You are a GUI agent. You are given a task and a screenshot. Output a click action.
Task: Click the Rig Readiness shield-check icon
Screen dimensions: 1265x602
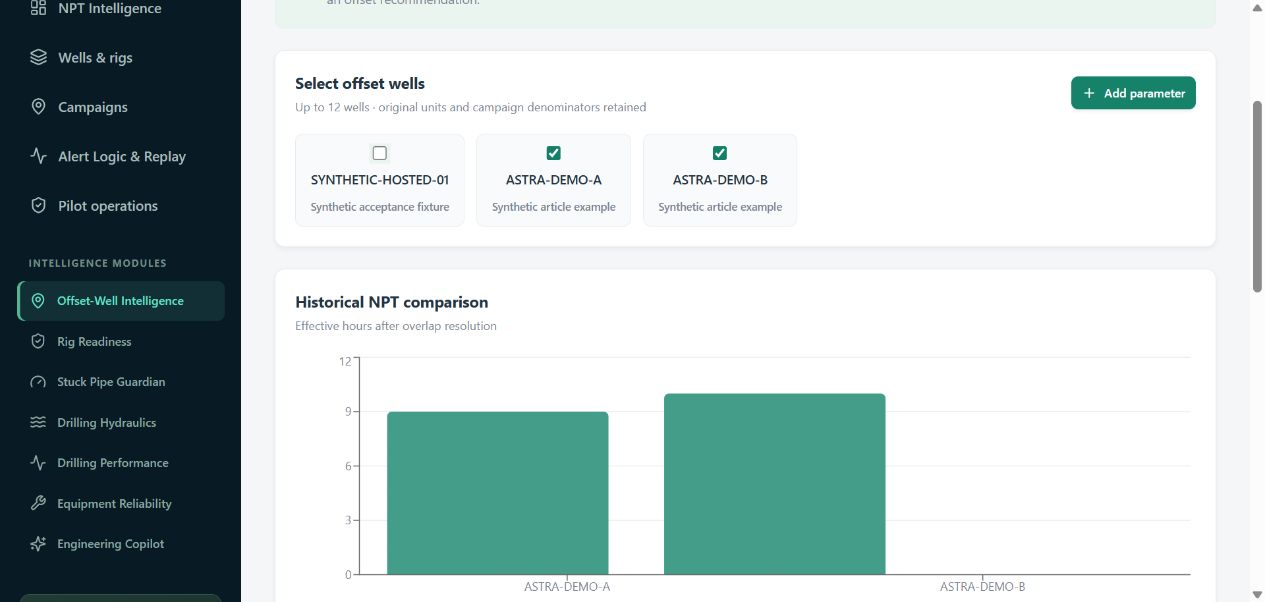click(x=38, y=341)
